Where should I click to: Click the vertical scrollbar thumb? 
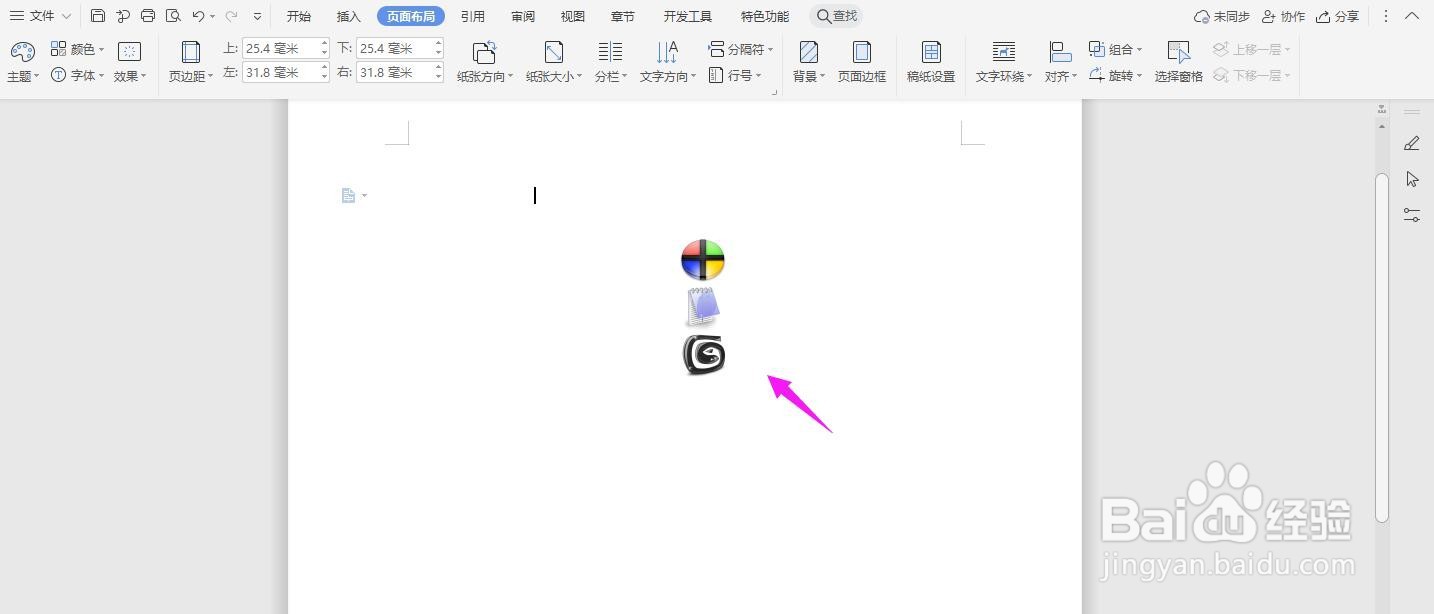[x=1382, y=347]
